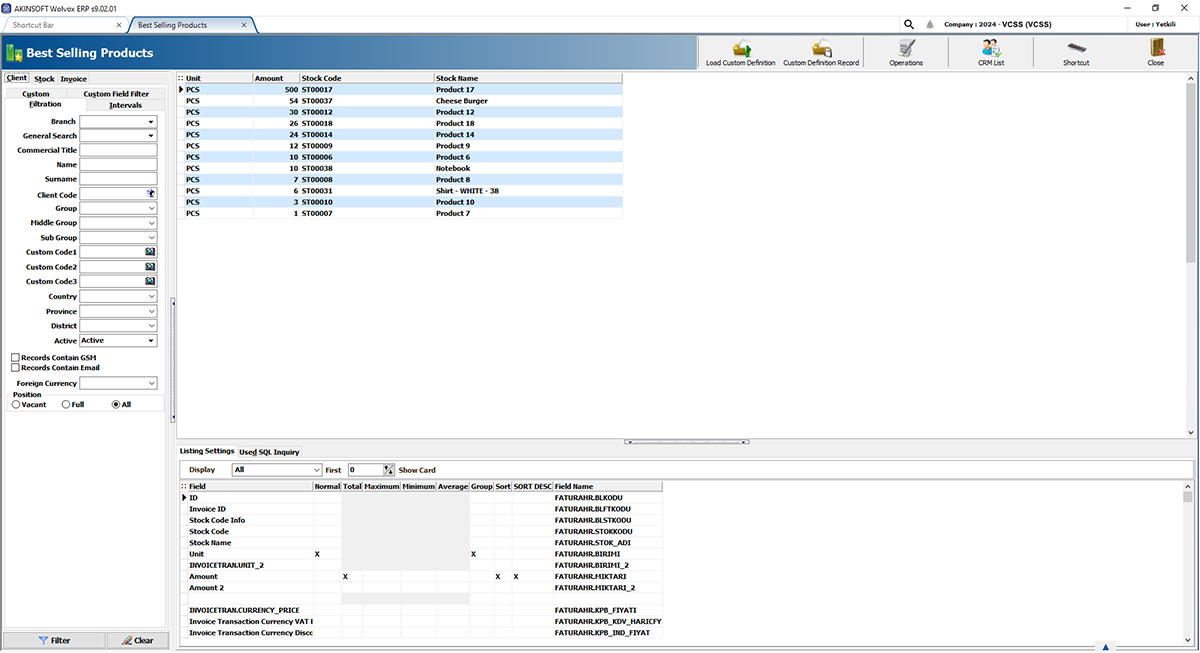
Task: Click the Show Card label
Action: (x=417, y=470)
